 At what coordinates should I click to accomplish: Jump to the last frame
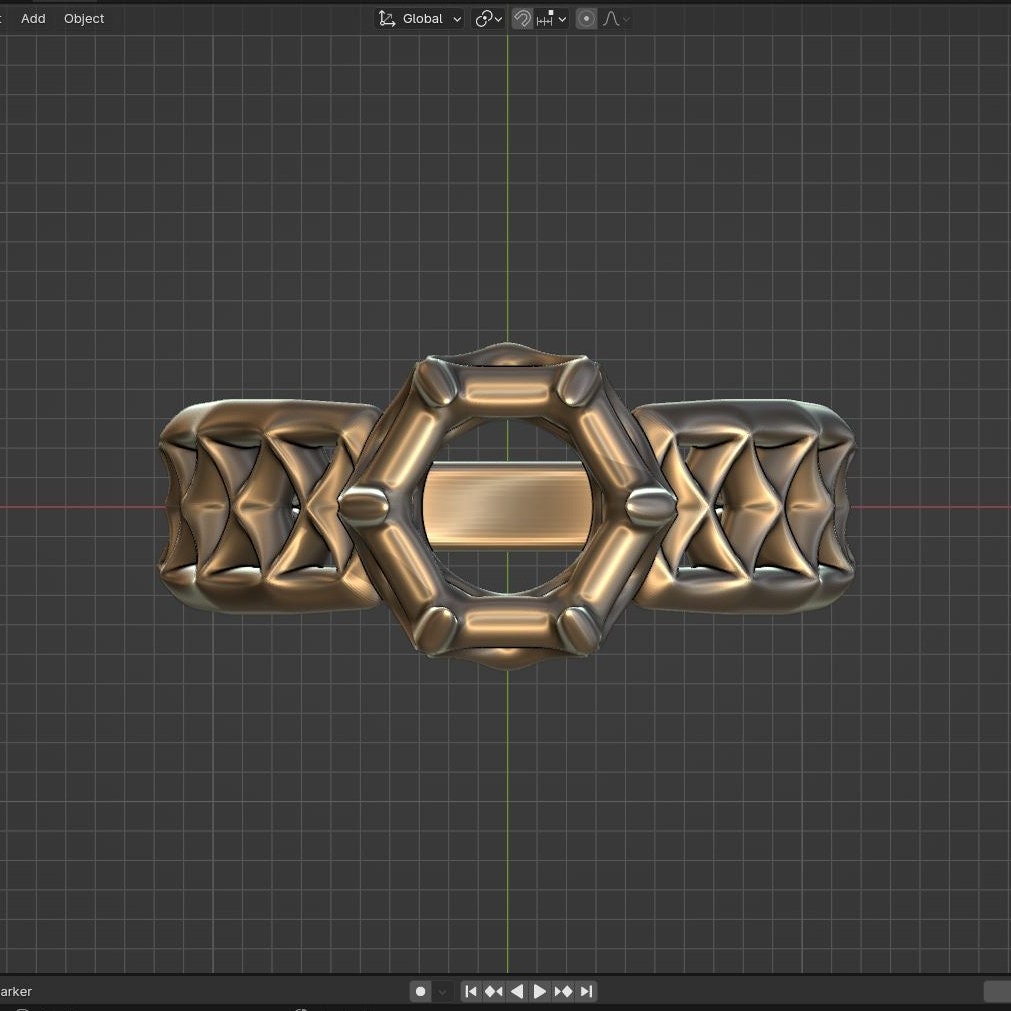(x=586, y=991)
